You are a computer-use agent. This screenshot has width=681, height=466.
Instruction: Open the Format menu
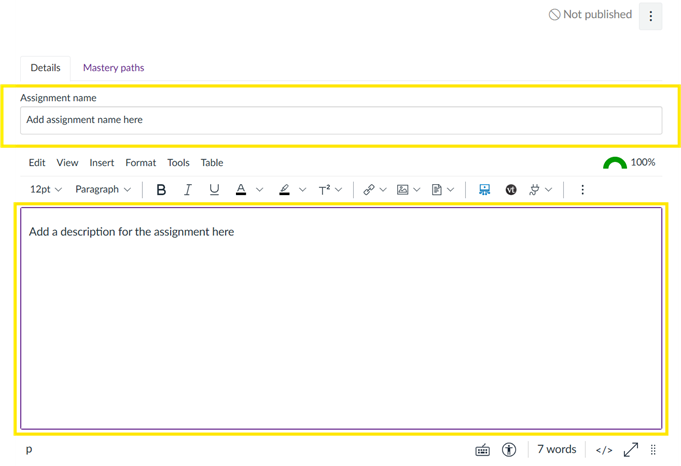140,162
